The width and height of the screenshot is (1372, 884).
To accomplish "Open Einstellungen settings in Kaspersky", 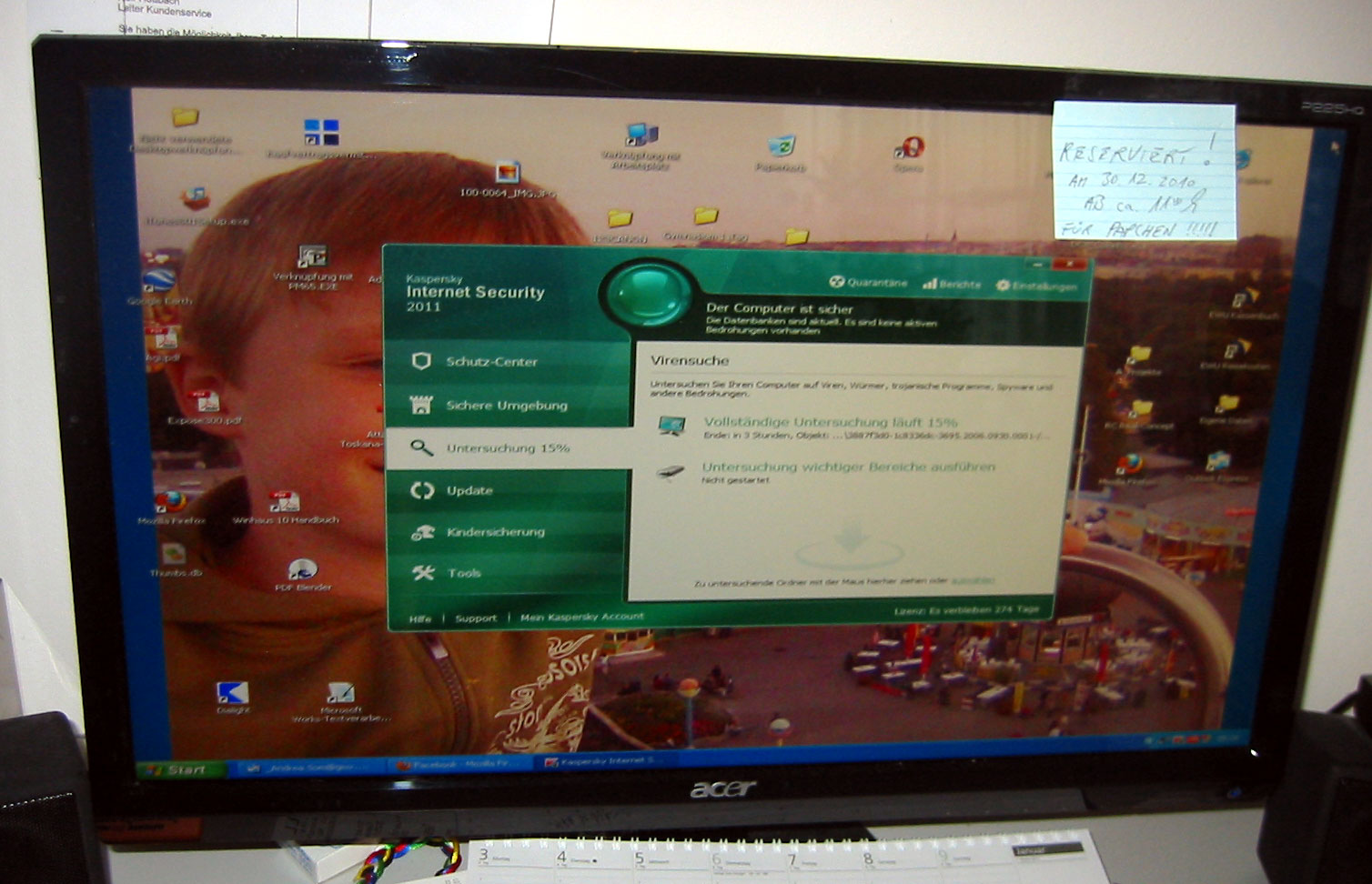I will point(1036,286).
